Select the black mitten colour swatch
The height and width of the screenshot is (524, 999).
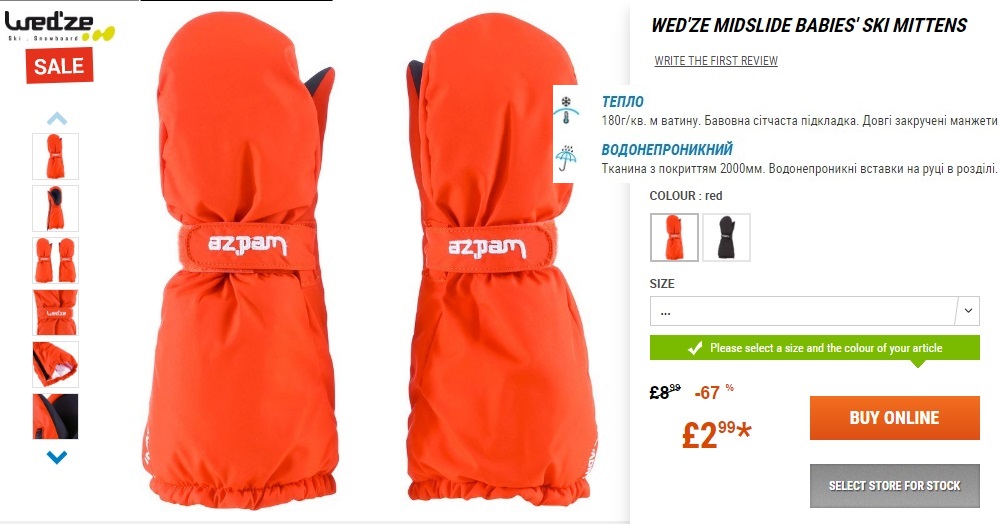pos(726,237)
